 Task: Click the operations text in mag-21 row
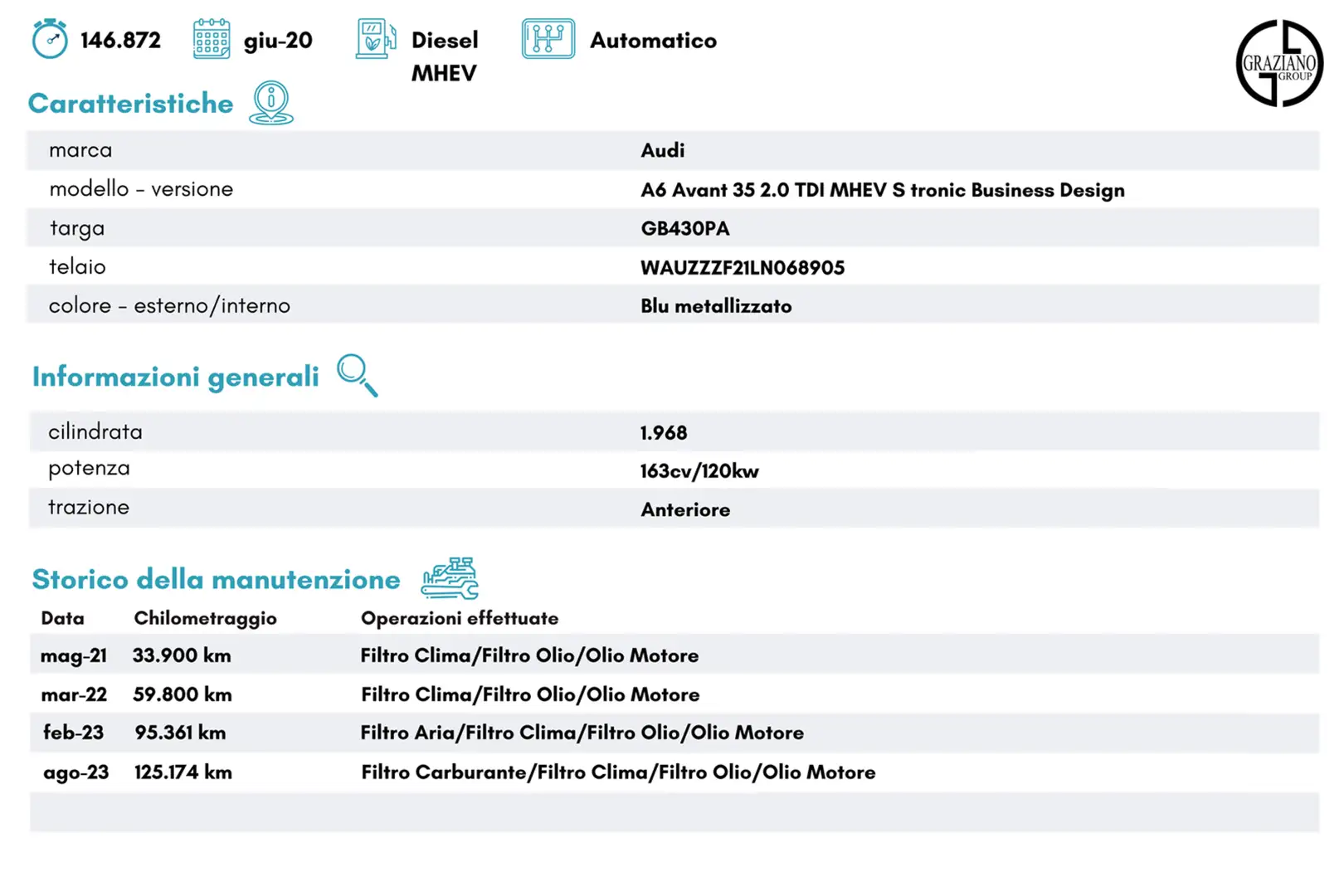529,655
